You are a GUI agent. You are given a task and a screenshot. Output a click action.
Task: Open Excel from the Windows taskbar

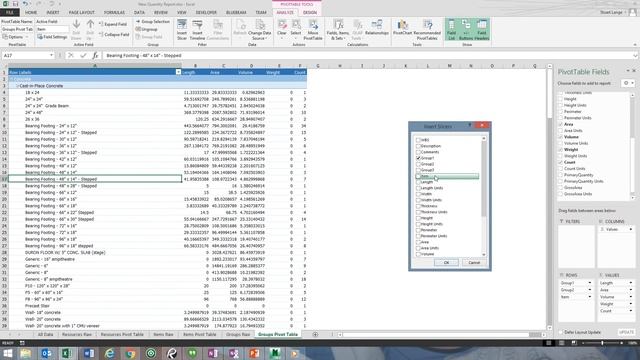67,353
